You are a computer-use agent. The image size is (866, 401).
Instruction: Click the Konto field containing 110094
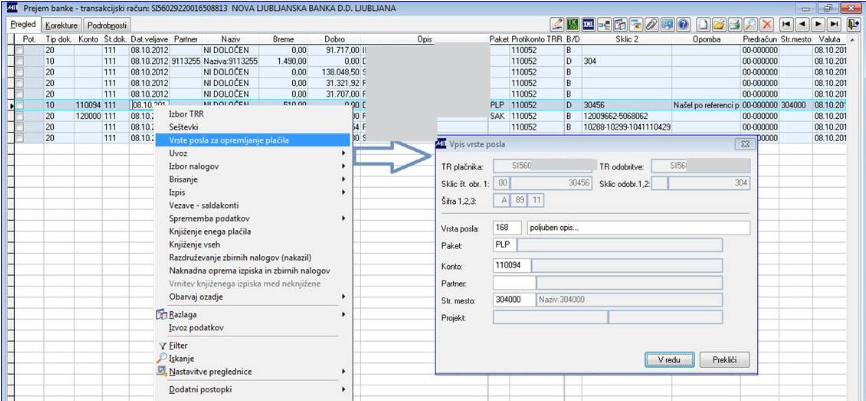tap(512, 266)
